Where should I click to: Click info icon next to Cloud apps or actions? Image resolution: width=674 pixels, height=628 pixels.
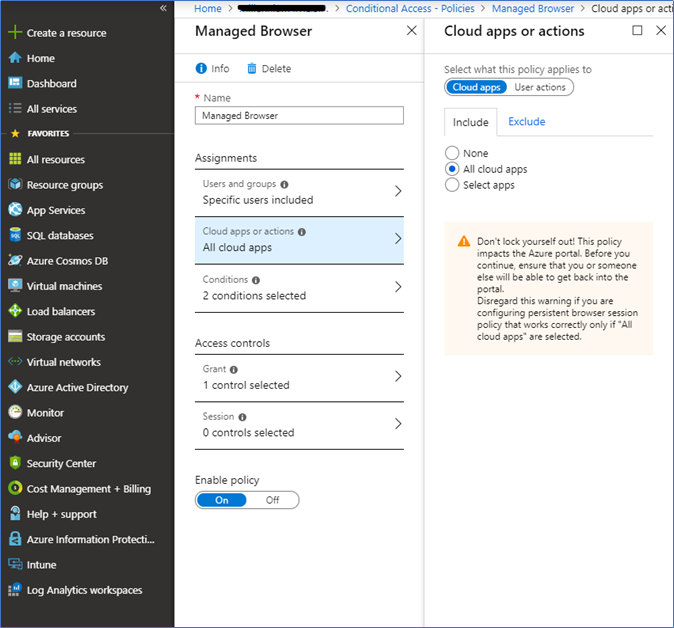302,232
